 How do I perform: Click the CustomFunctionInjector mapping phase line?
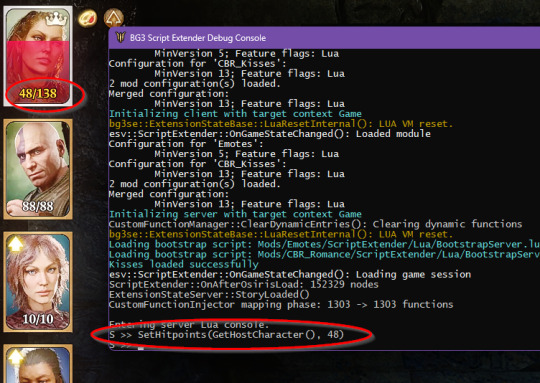[x=281, y=304]
